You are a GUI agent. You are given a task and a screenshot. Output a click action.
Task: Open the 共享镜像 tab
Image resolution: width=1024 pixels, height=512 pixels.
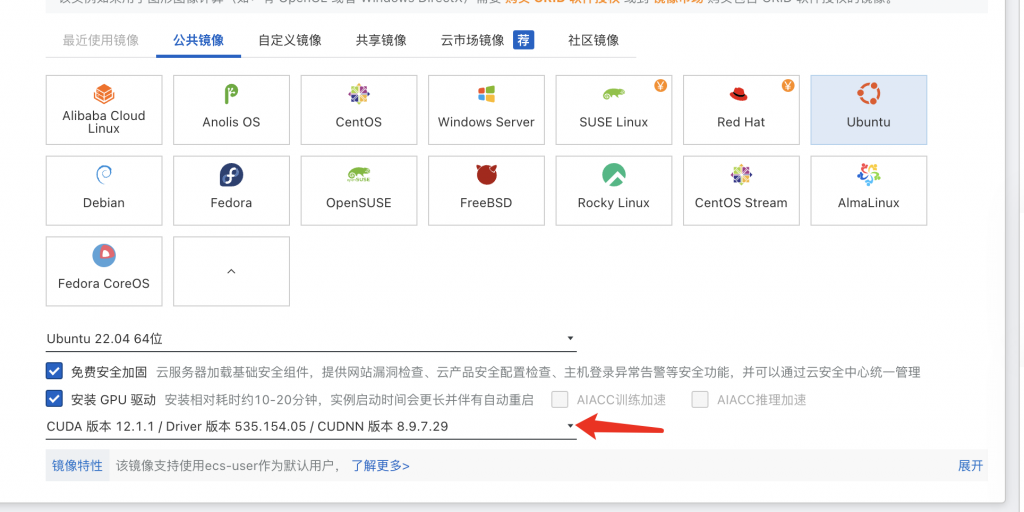381,40
